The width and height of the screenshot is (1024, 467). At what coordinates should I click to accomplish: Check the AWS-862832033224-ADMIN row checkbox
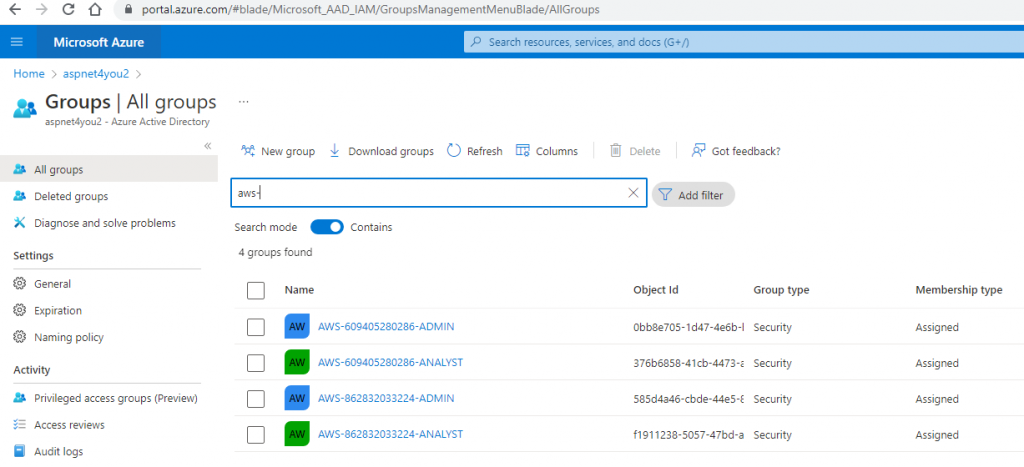point(256,398)
